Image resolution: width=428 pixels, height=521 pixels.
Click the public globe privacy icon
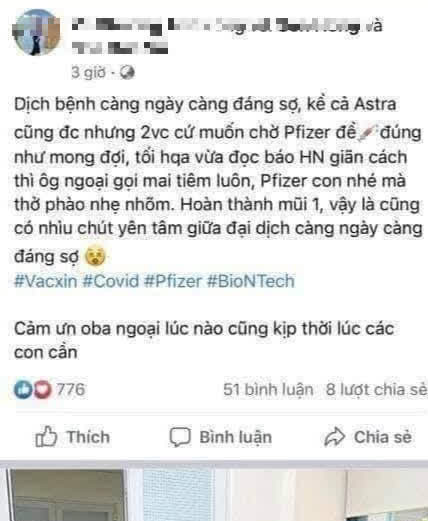127,72
